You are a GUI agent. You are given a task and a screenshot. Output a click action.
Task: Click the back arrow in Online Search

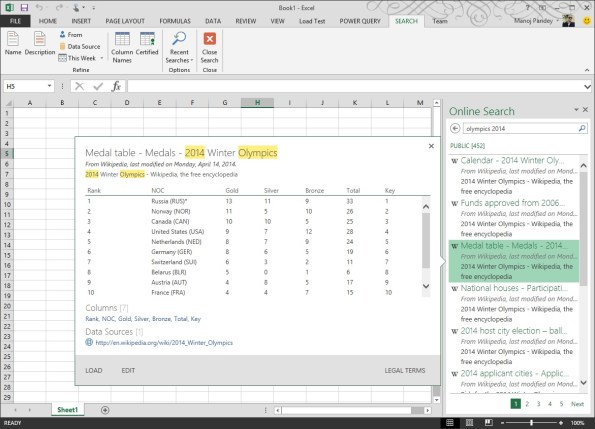tap(455, 129)
